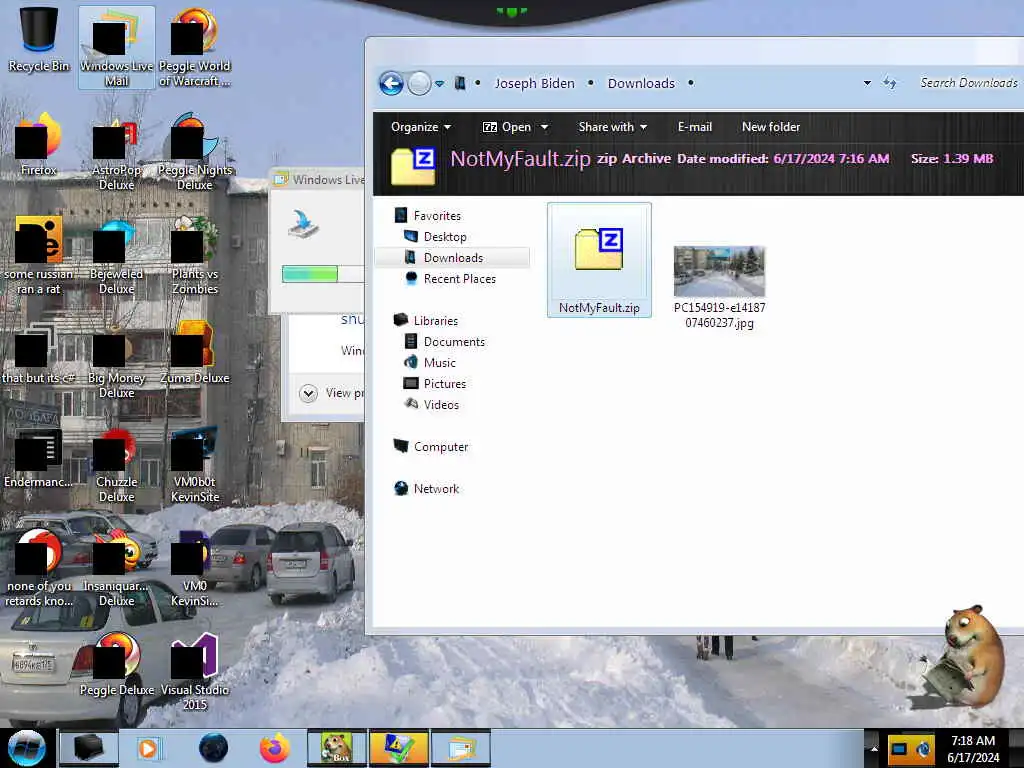Open Downloads in navigation pane
Image resolution: width=1024 pixels, height=768 pixels.
[x=453, y=258]
